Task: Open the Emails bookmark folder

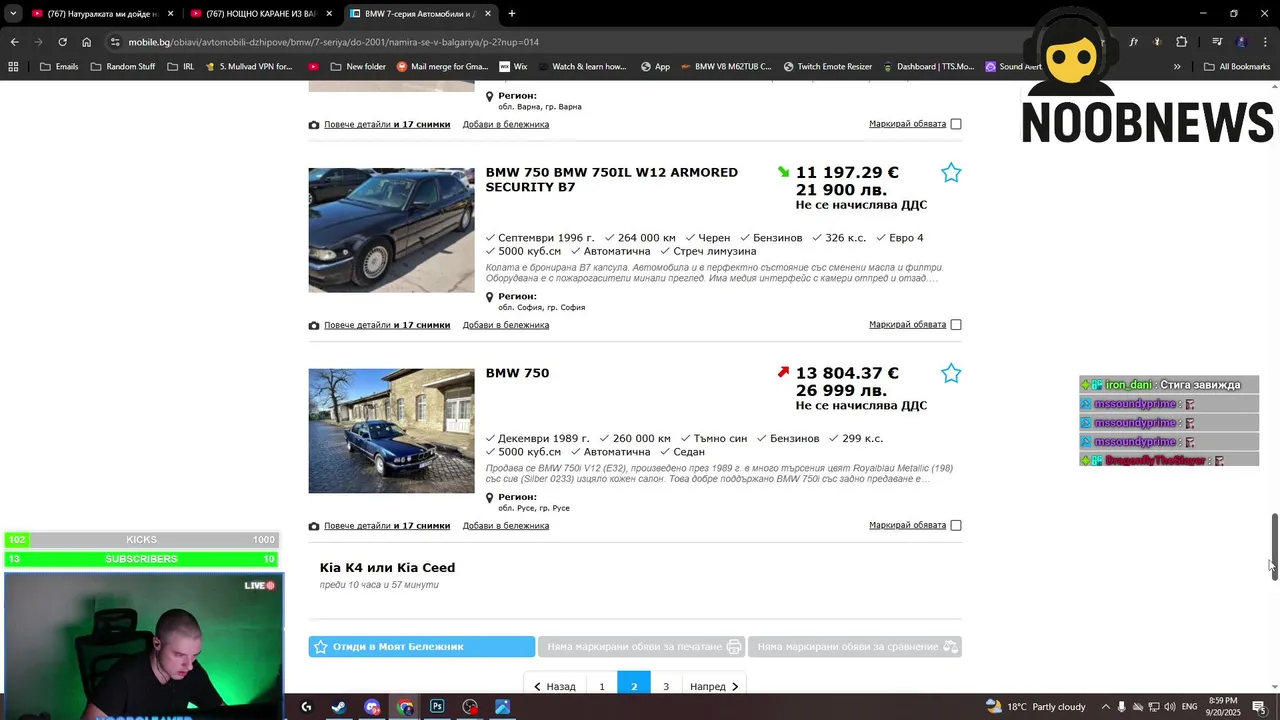Action: [59, 67]
